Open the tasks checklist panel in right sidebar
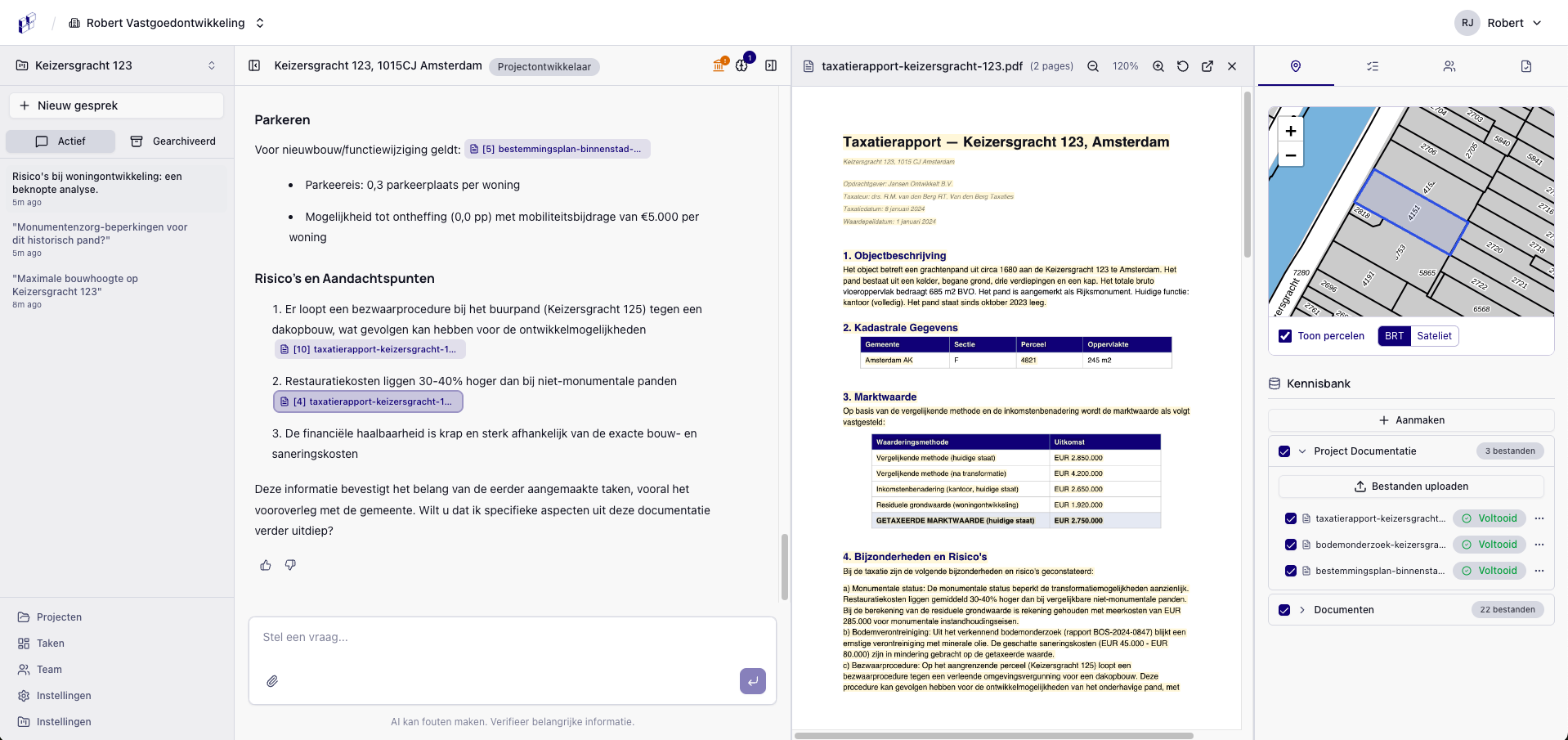The width and height of the screenshot is (1568, 740). [1372, 66]
